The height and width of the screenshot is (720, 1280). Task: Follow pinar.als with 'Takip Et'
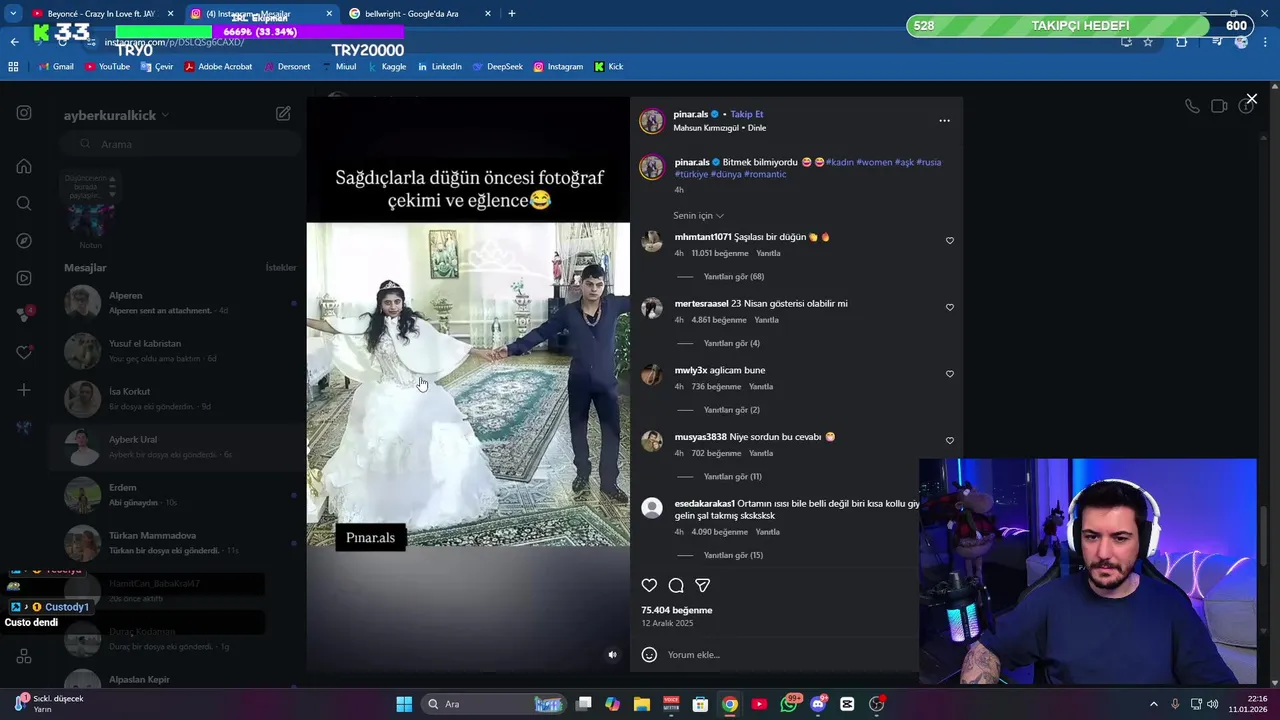click(746, 114)
